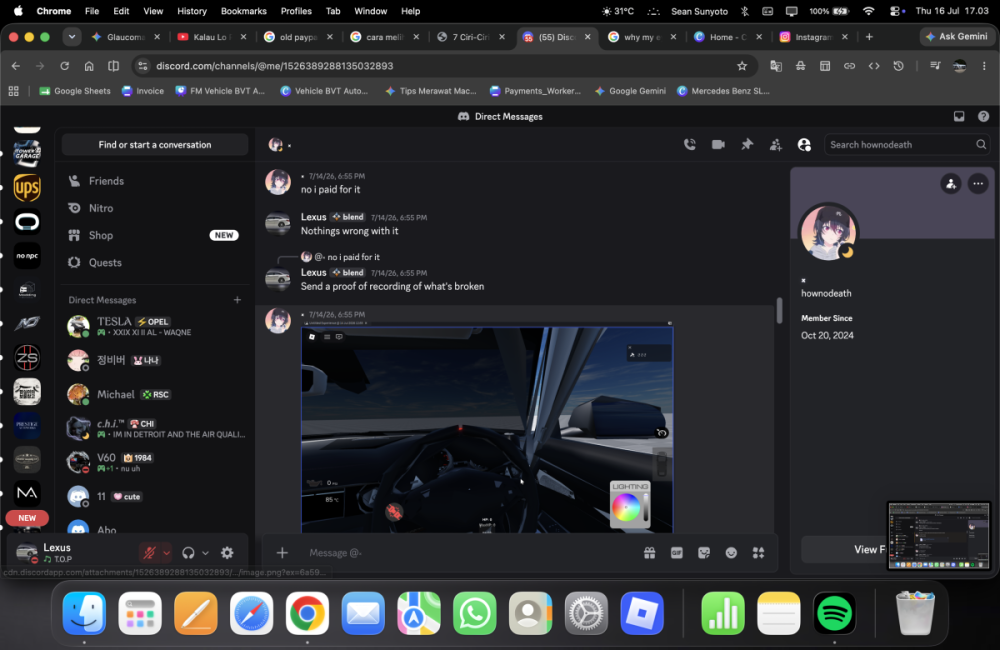Start a voice call in Discord
This screenshot has height=650, width=1000.
tap(689, 145)
